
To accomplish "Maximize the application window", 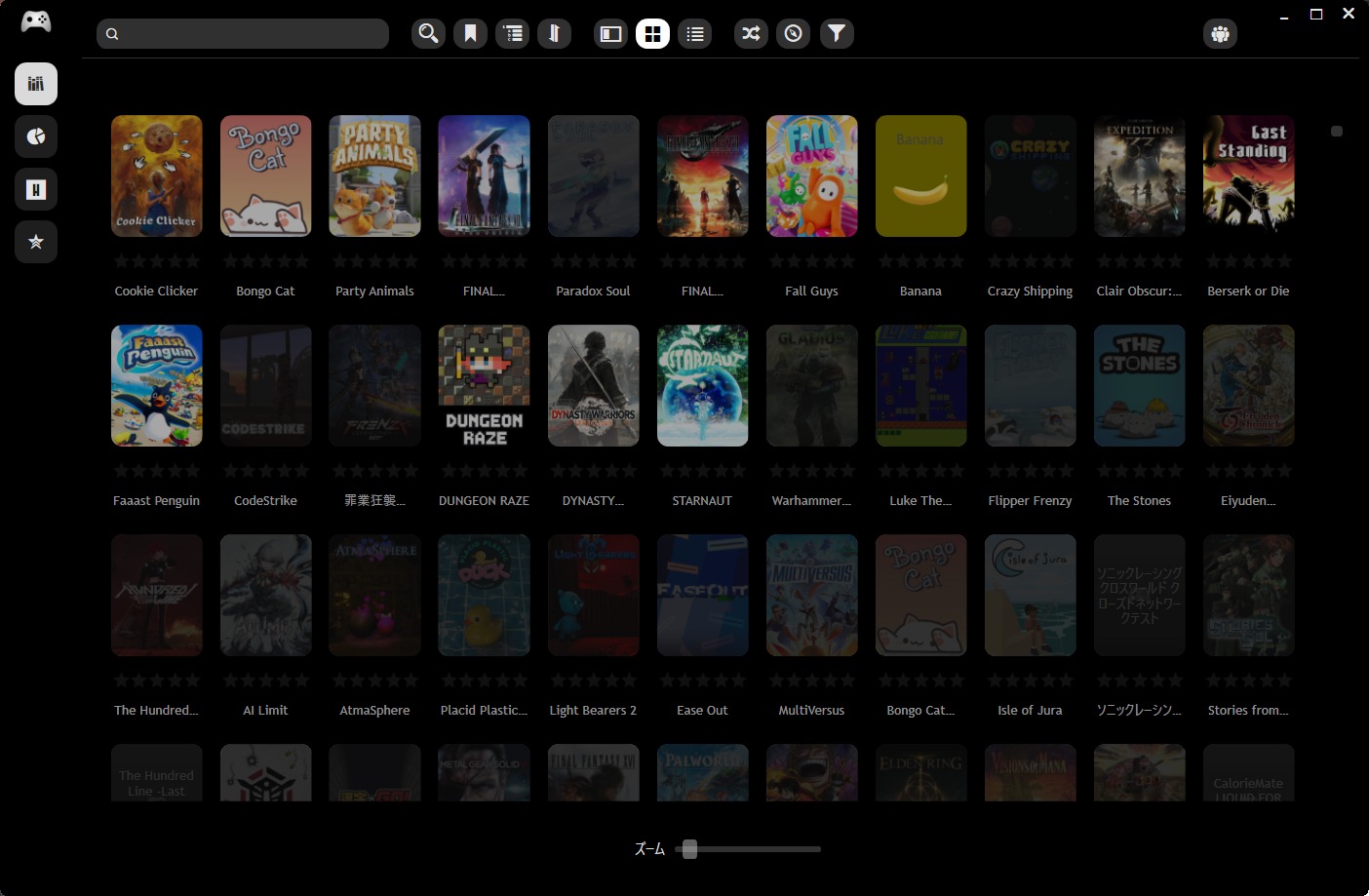I will click(x=1316, y=14).
